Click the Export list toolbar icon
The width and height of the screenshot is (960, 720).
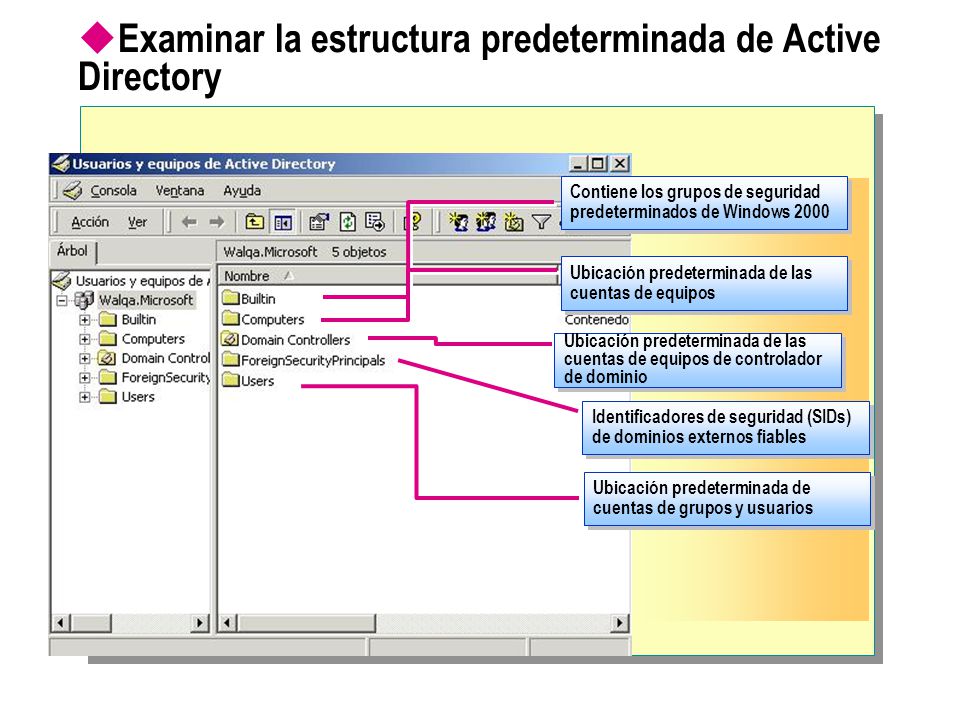point(374,222)
